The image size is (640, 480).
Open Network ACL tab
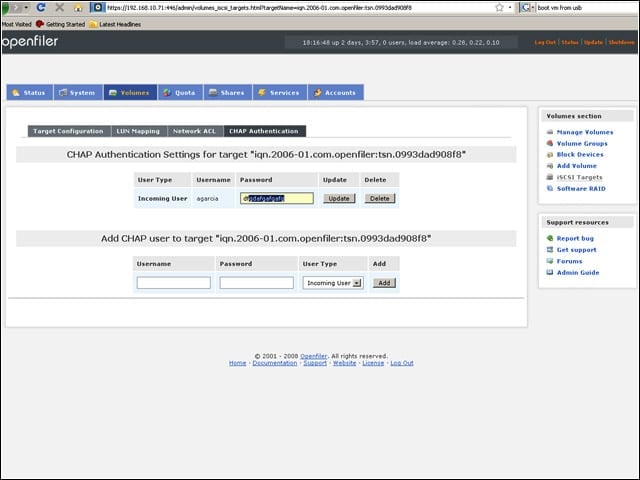coord(195,131)
